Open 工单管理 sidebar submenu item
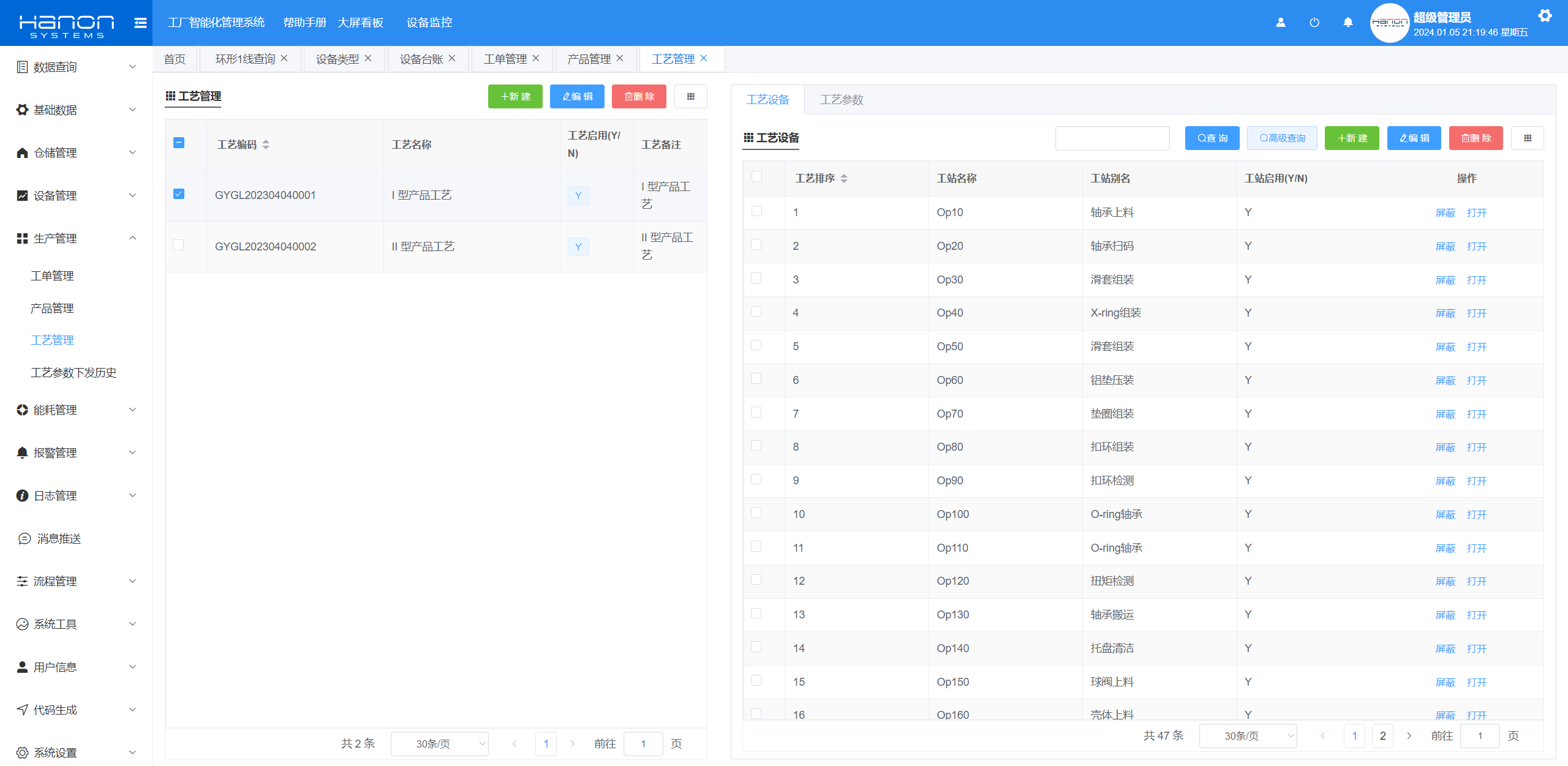Screen dimensions: 1568x766 (x=52, y=276)
